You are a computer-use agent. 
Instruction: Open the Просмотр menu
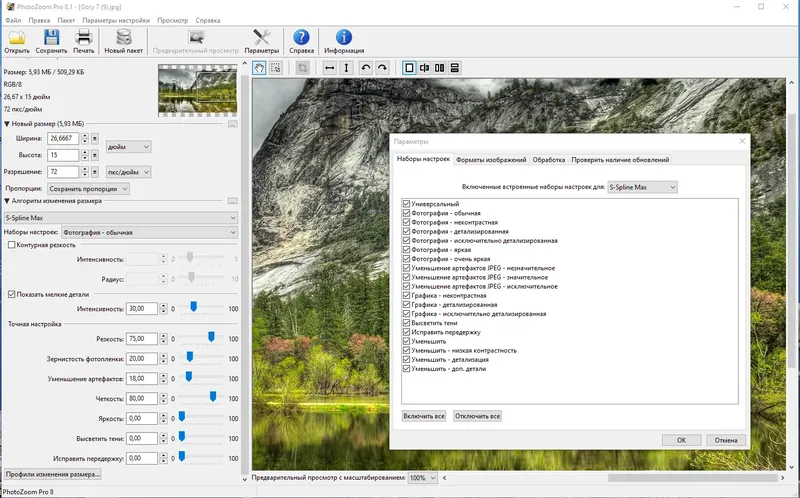point(172,20)
